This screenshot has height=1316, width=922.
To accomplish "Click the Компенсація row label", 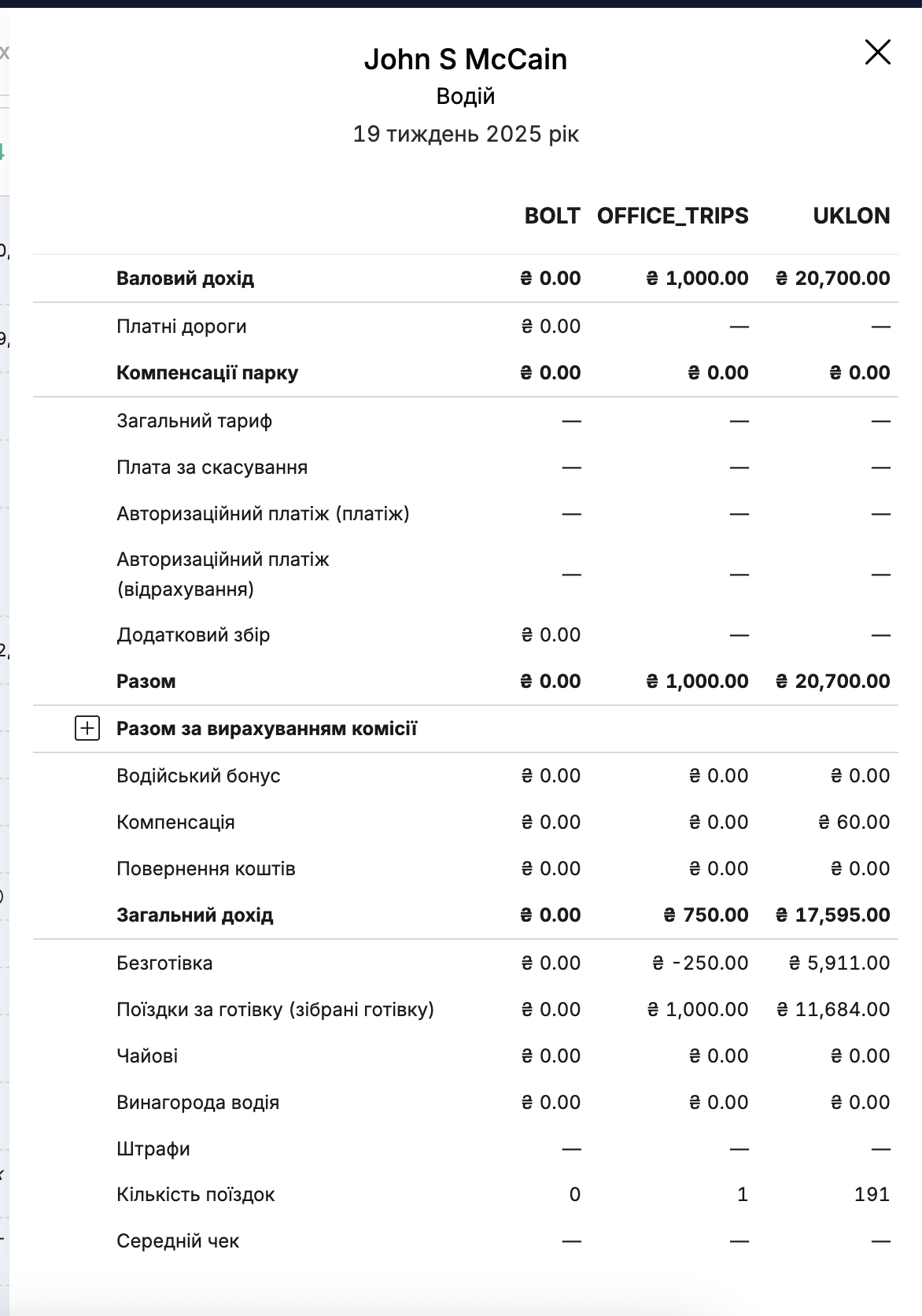I will (175, 822).
